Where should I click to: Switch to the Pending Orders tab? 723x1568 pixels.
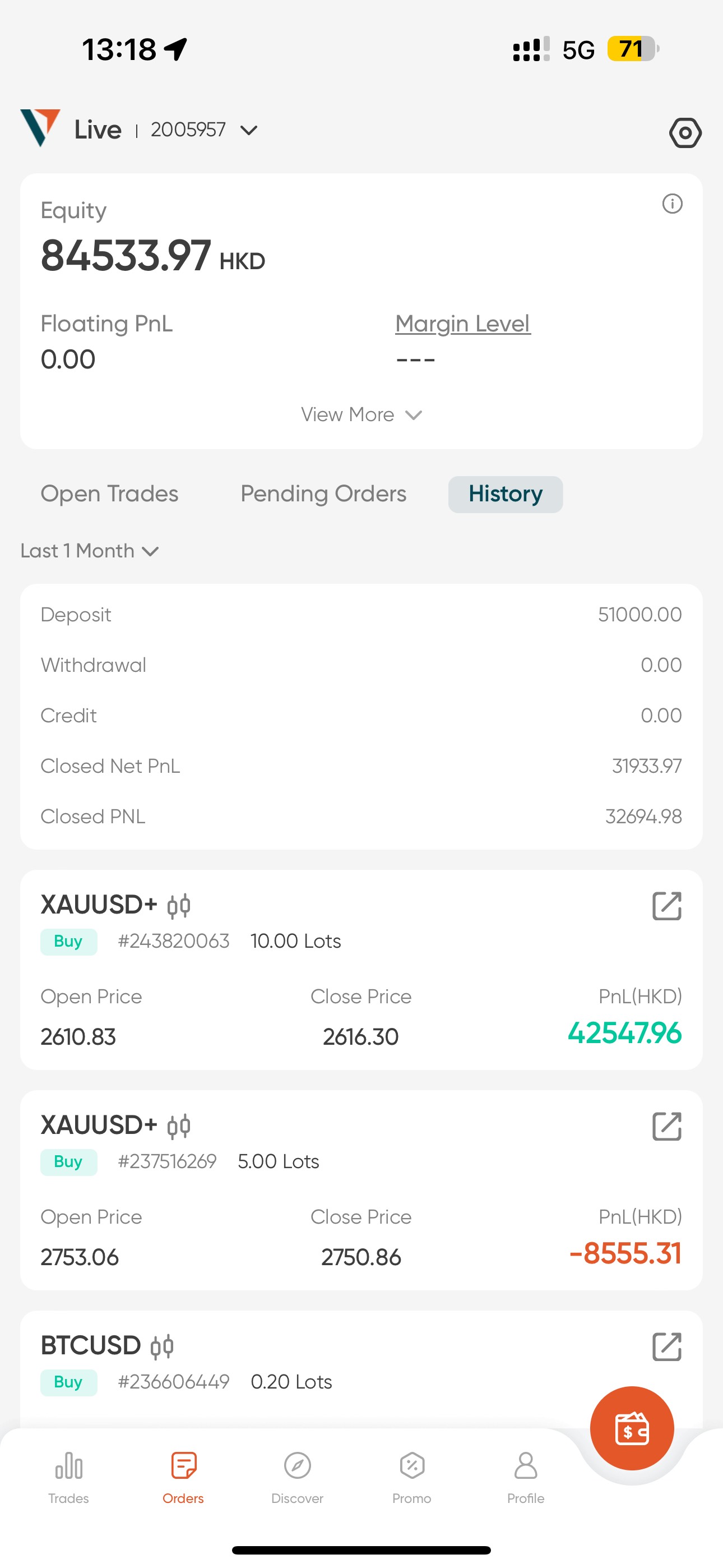click(x=323, y=494)
